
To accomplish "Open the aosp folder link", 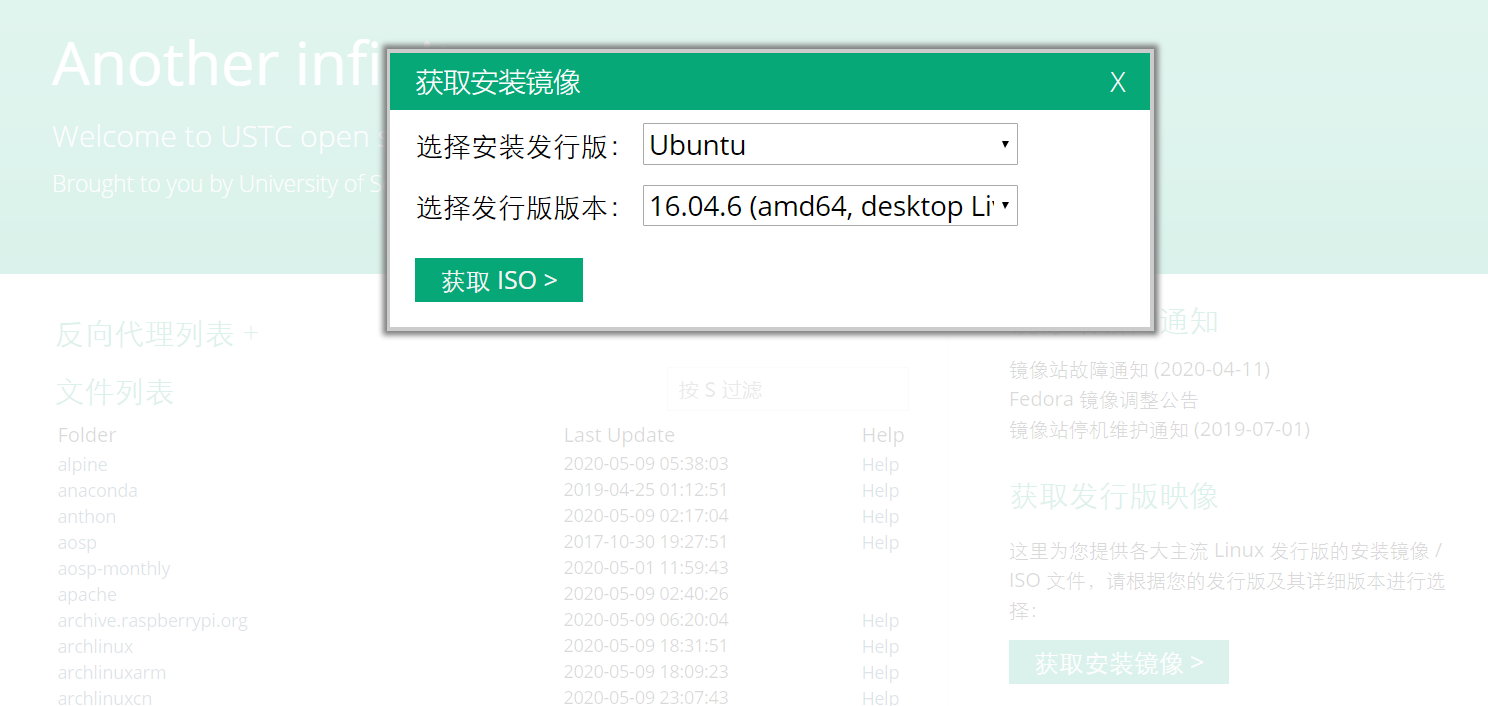I will tap(77, 542).
